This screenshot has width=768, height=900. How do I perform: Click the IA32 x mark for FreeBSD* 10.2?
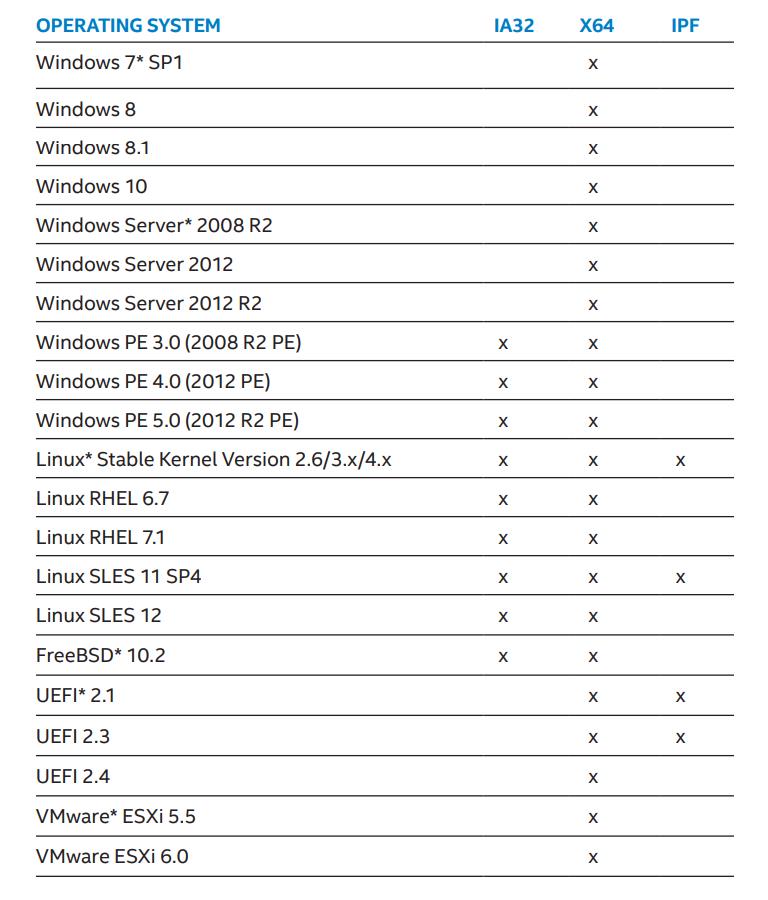pyautogui.click(x=503, y=656)
